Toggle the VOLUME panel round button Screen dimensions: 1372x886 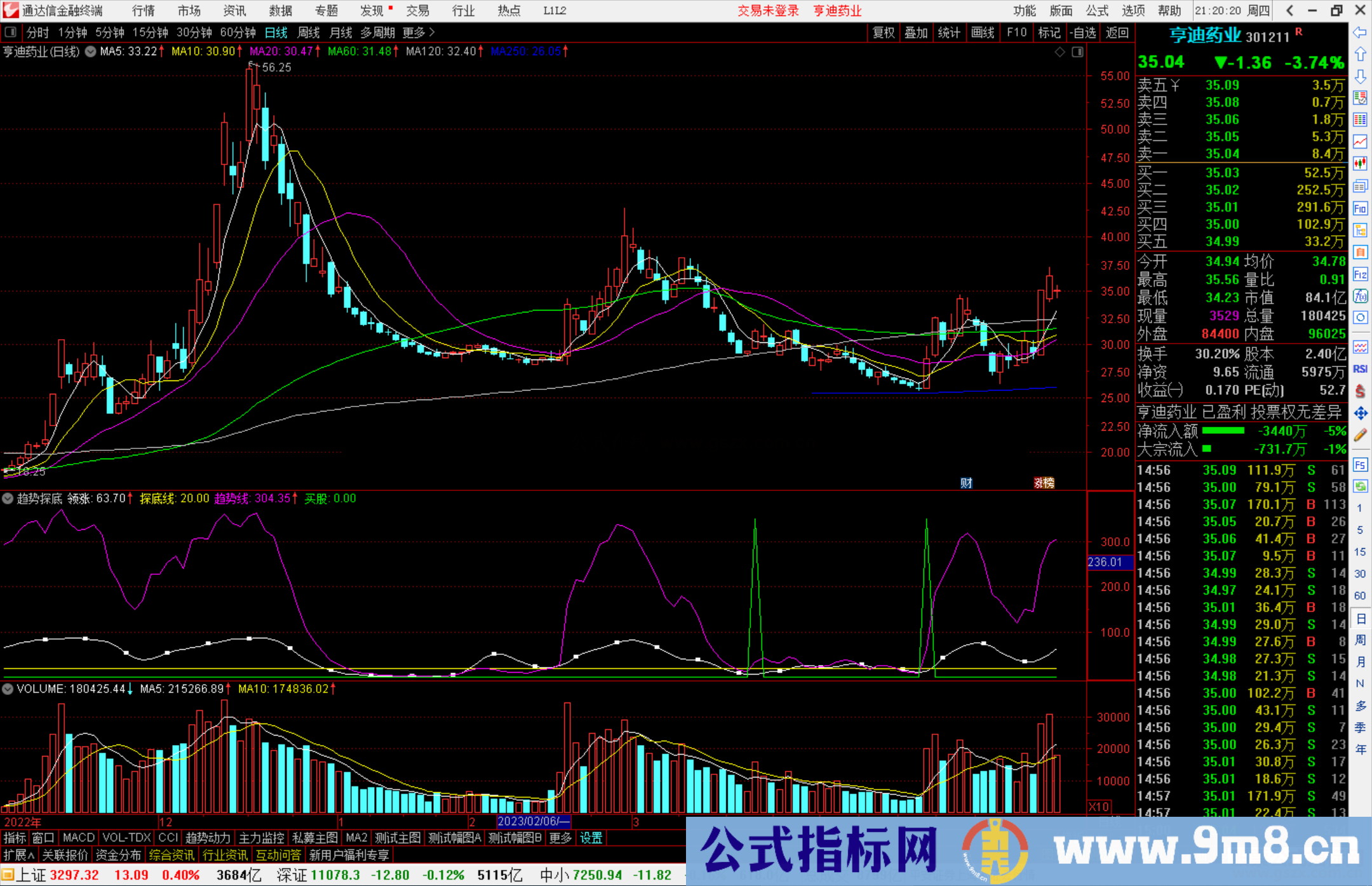click(x=8, y=688)
